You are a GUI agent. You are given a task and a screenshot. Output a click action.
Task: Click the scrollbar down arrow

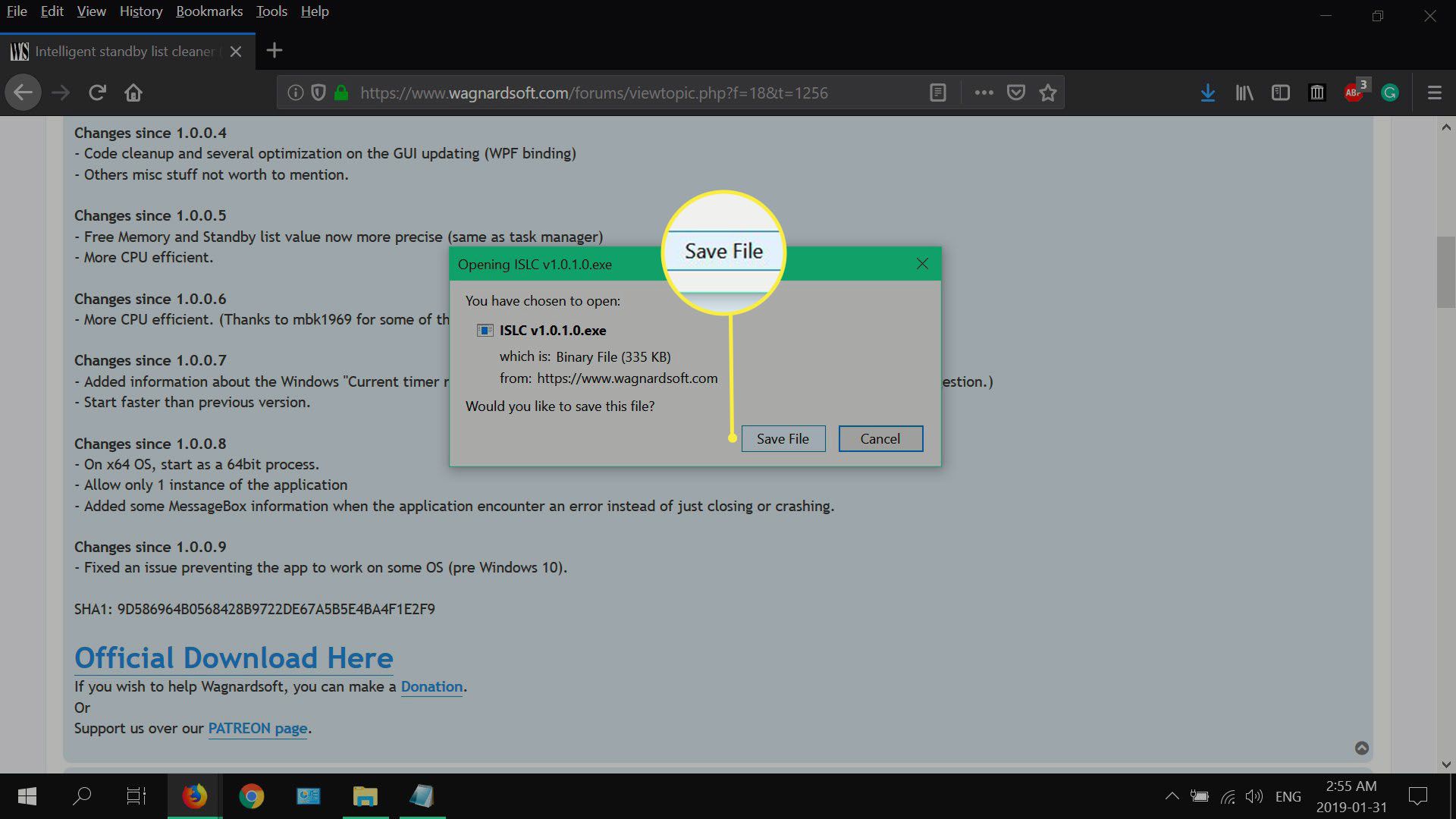1446,764
